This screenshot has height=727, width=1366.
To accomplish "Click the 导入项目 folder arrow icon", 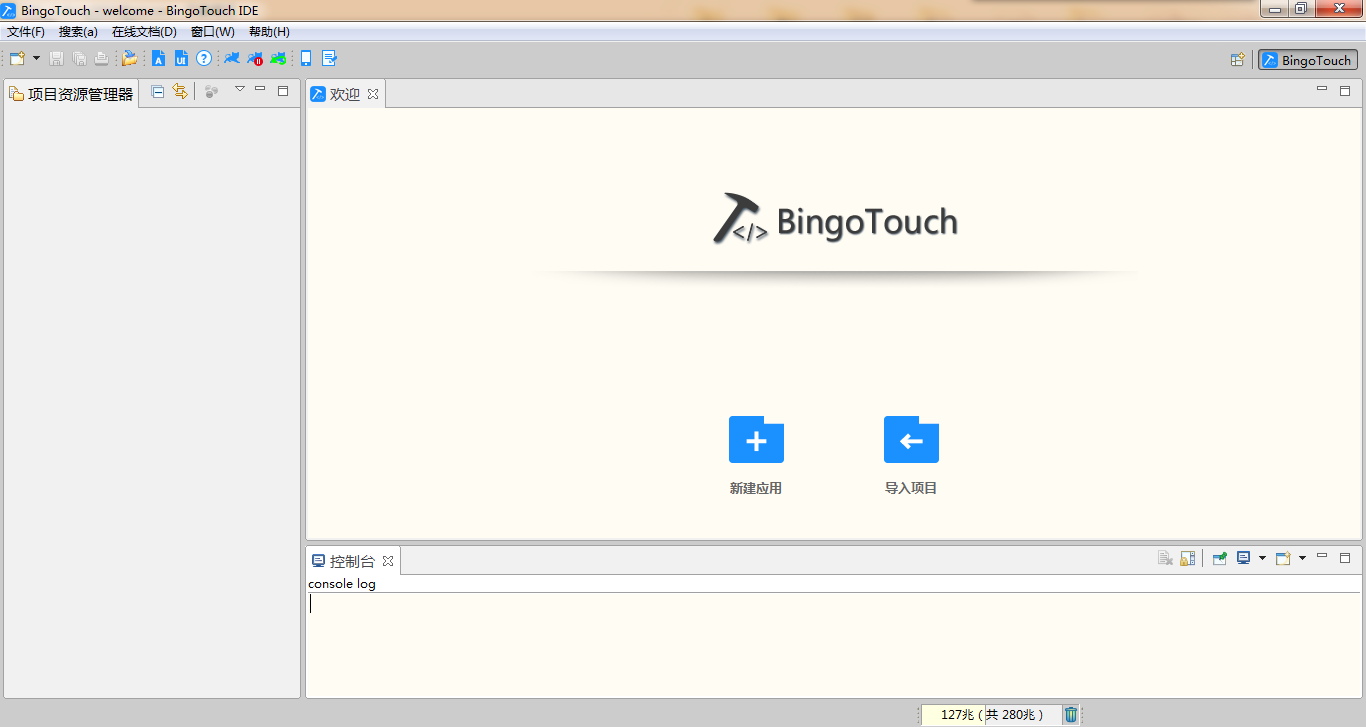I will click(911, 440).
